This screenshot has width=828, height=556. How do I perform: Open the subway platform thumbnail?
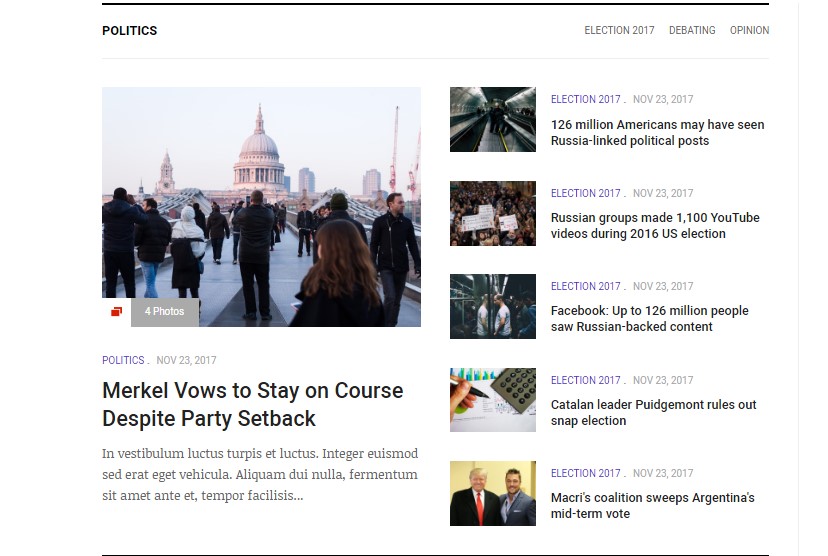493,306
